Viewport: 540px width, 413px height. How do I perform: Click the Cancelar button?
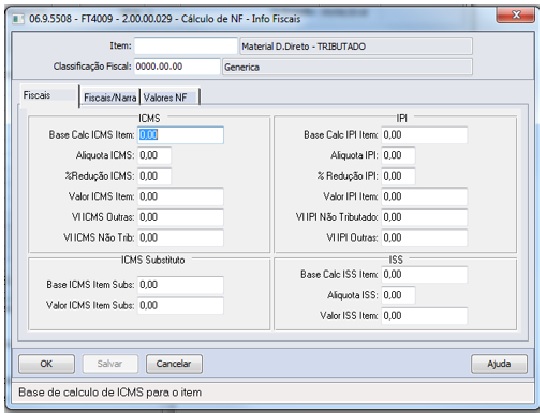[174, 364]
